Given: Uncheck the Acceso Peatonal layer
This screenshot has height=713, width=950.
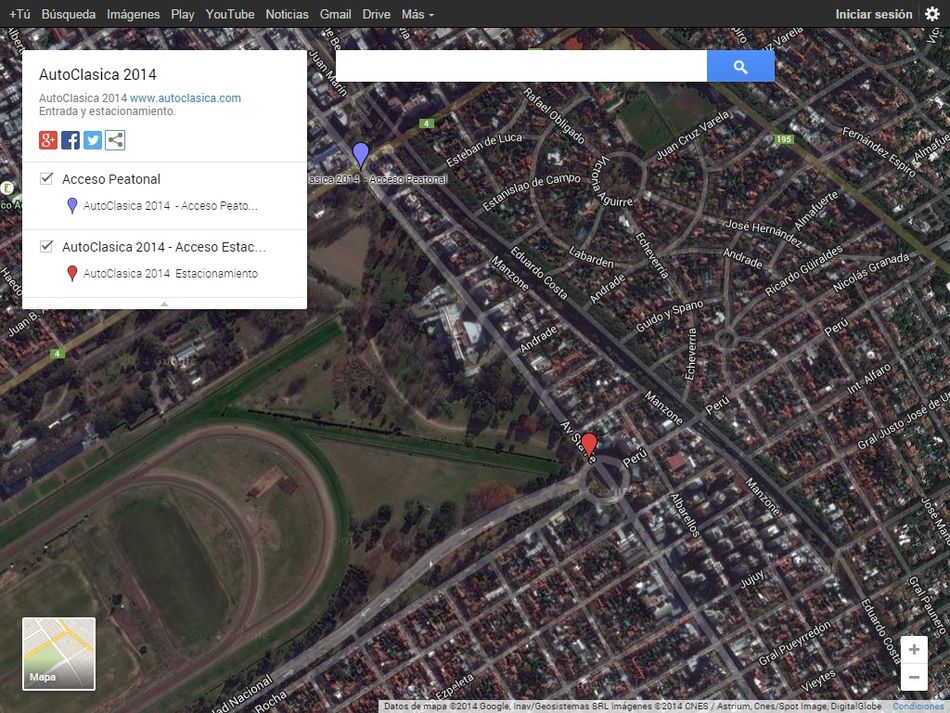Looking at the screenshot, I should 46,179.
